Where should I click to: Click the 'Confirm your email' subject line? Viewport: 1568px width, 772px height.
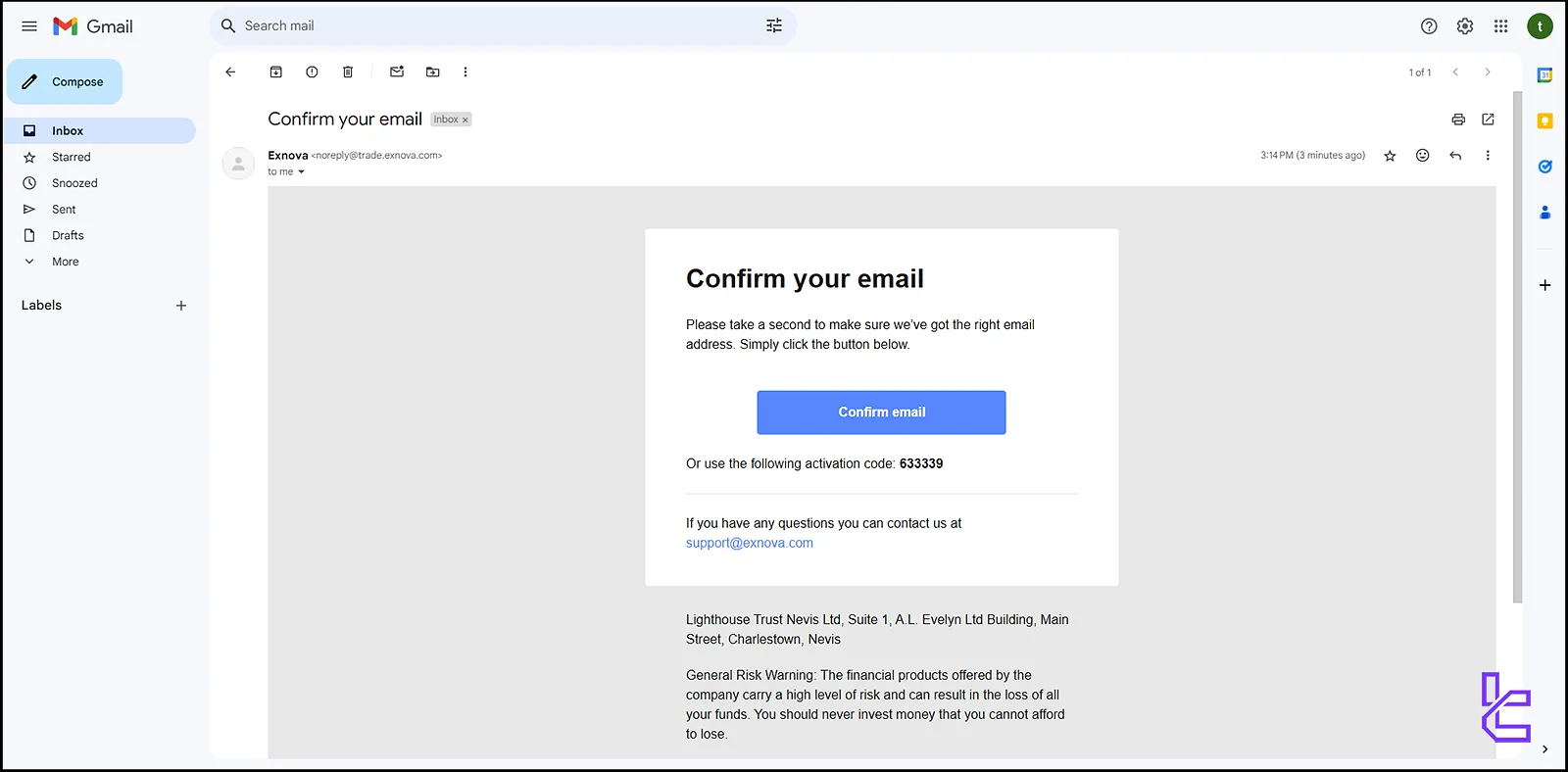click(345, 119)
